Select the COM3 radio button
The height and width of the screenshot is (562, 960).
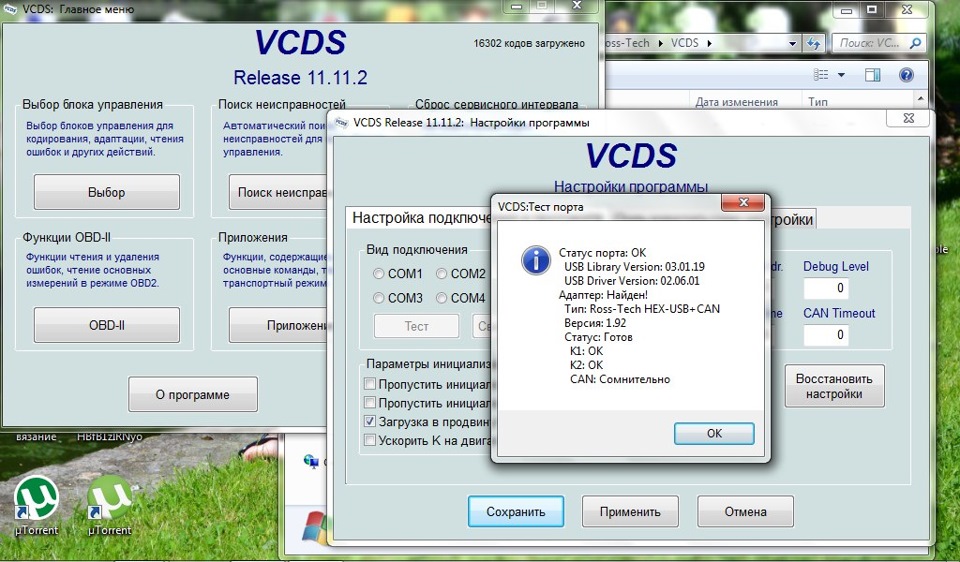click(x=378, y=298)
